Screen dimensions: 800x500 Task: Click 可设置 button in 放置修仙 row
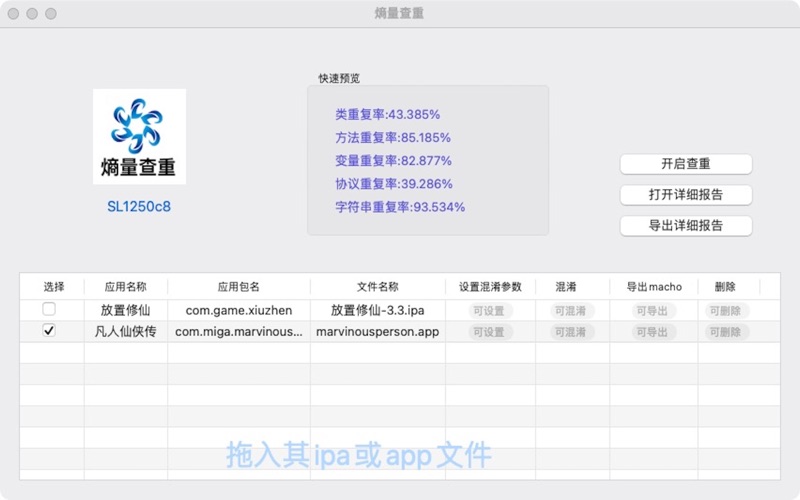click(489, 311)
